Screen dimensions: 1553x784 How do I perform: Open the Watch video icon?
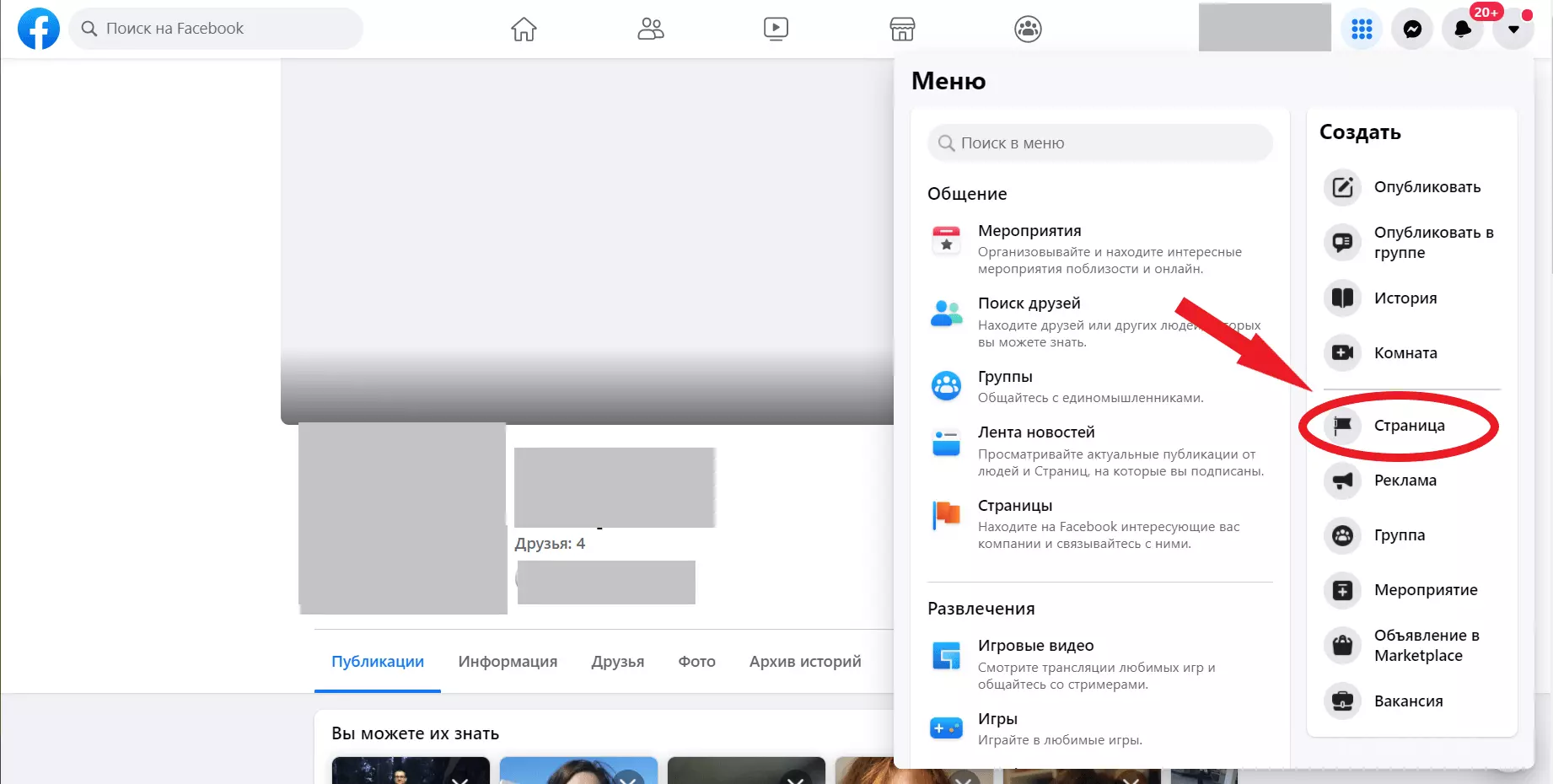pos(776,29)
